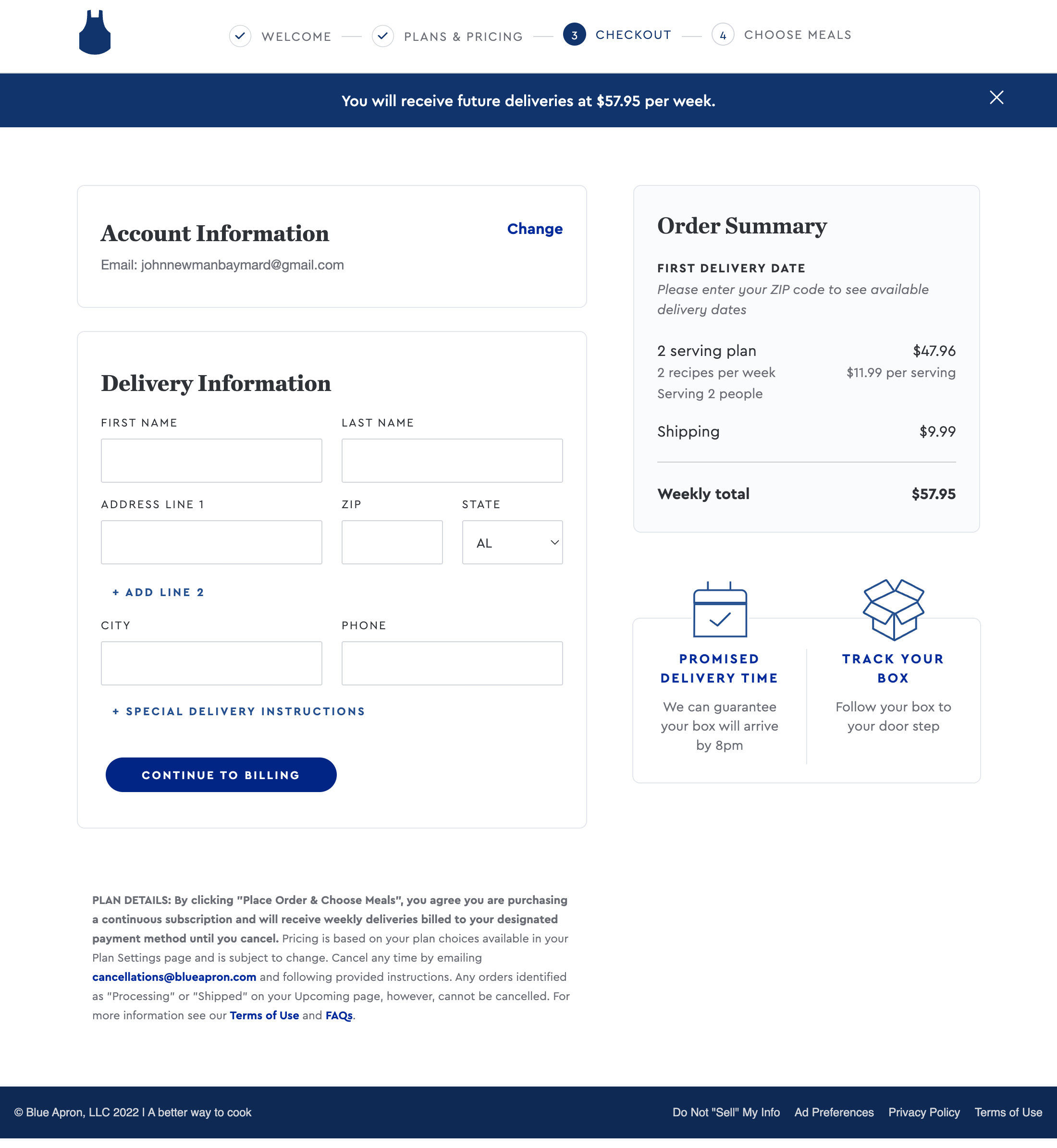
Task: Click the step 4 Choose Meals circle
Action: coord(723,35)
